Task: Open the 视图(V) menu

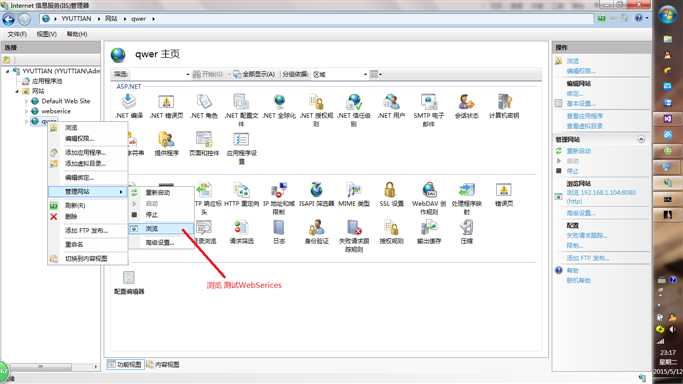Action: click(47, 34)
